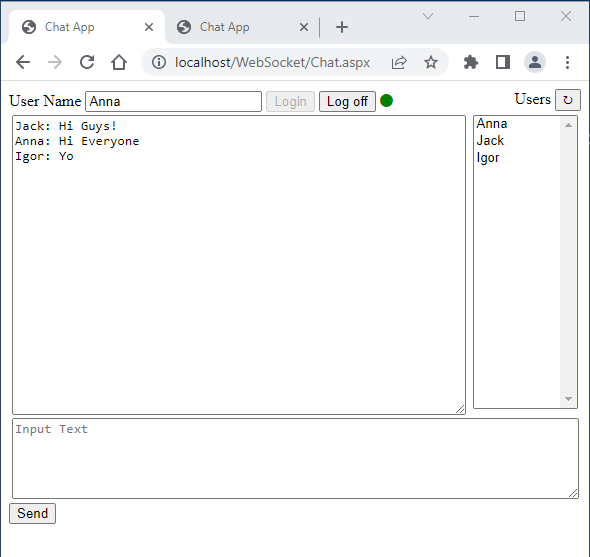Refresh the Users list
The height and width of the screenshot is (557, 590).
[x=567, y=100]
